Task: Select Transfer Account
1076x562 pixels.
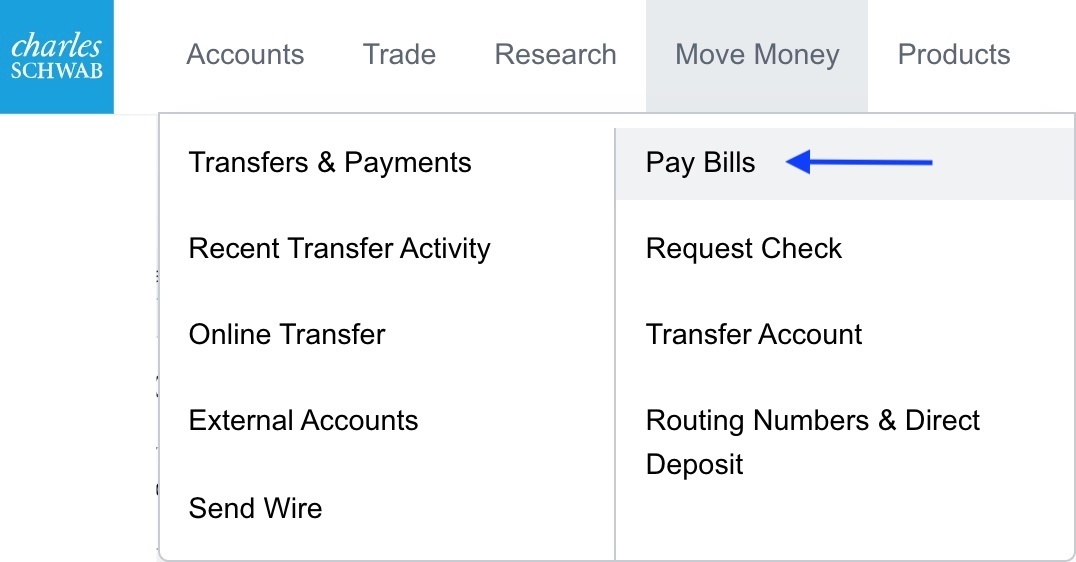Action: pos(754,334)
